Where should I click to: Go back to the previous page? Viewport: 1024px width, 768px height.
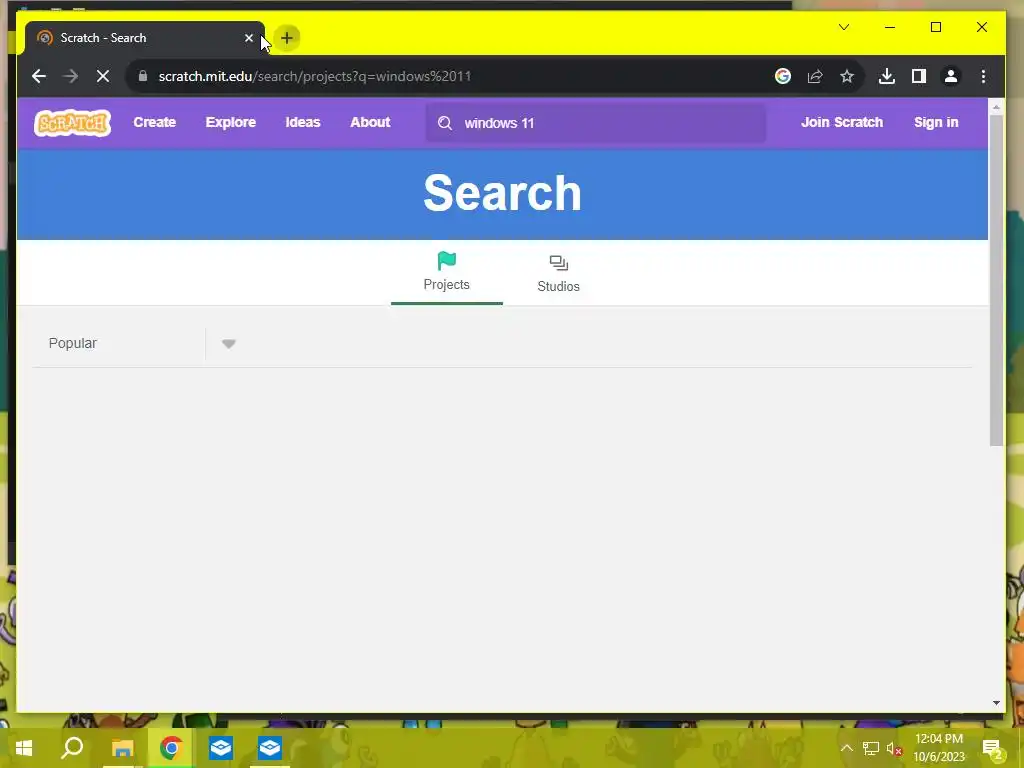(x=39, y=76)
